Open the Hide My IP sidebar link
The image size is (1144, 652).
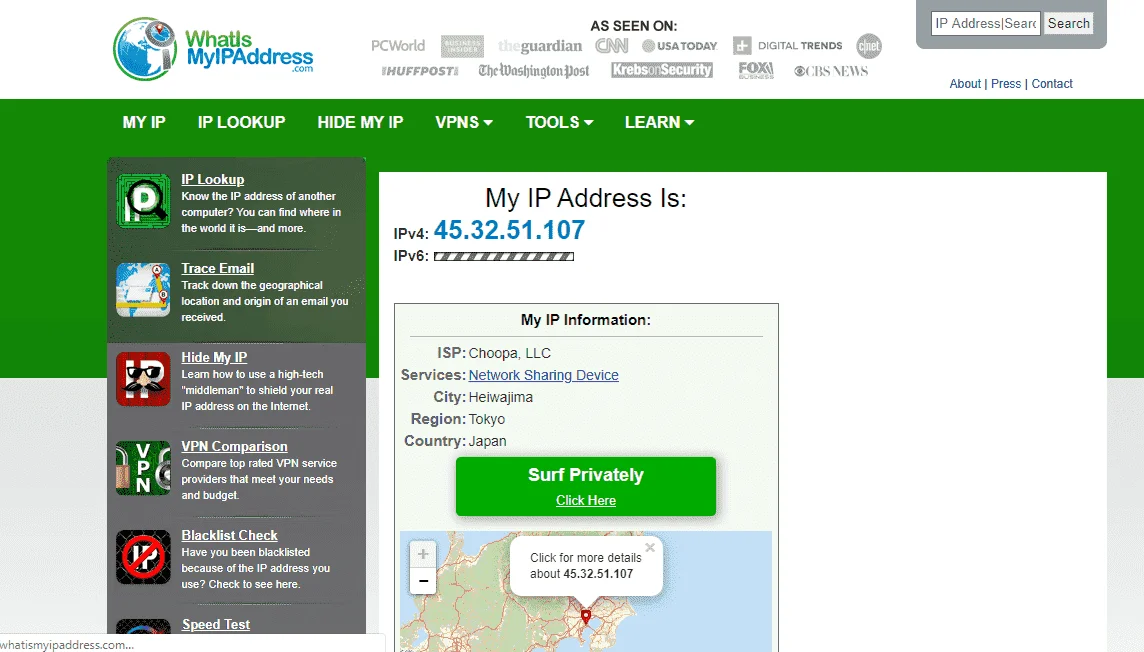pos(214,357)
